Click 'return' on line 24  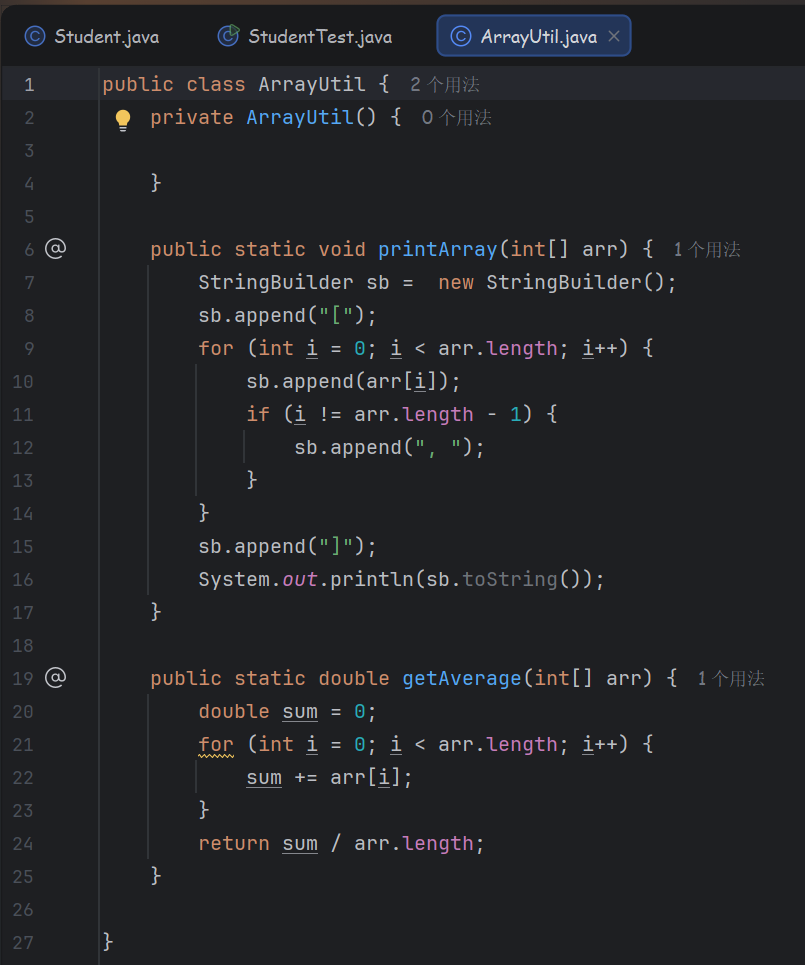[x=234, y=843]
